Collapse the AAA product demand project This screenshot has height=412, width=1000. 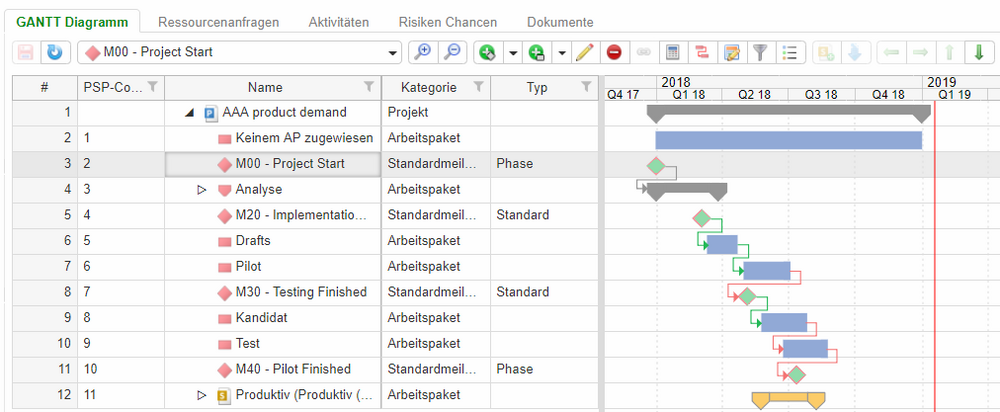tap(190, 113)
